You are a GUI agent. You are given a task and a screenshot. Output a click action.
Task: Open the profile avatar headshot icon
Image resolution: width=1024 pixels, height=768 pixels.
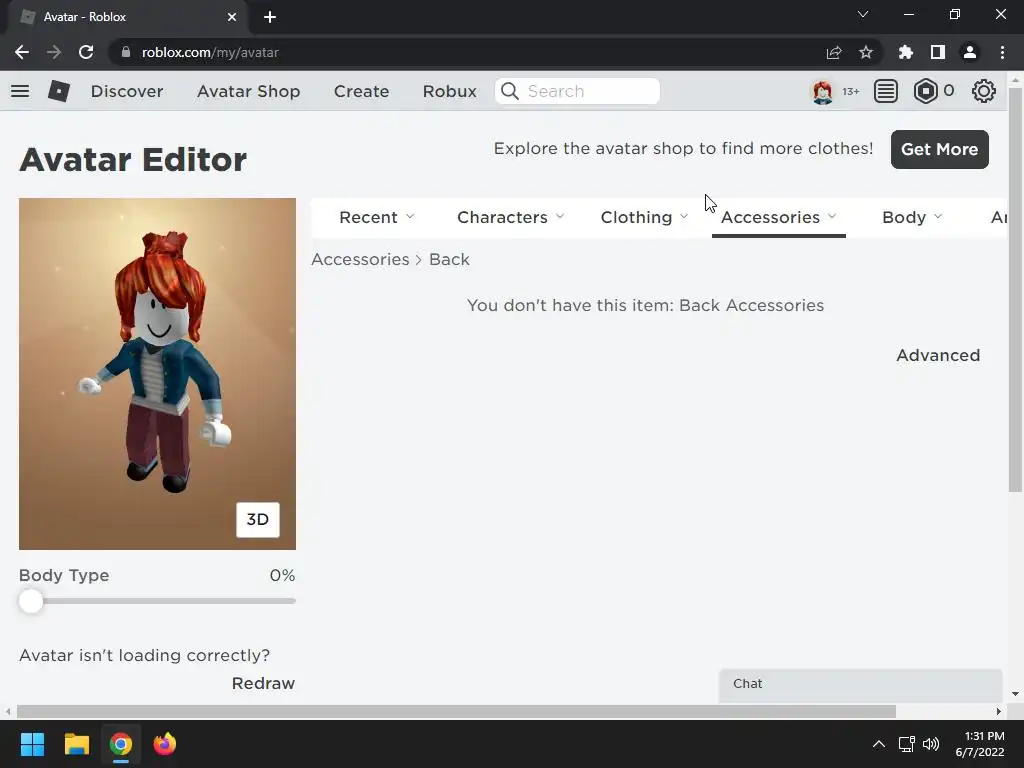[x=822, y=91]
